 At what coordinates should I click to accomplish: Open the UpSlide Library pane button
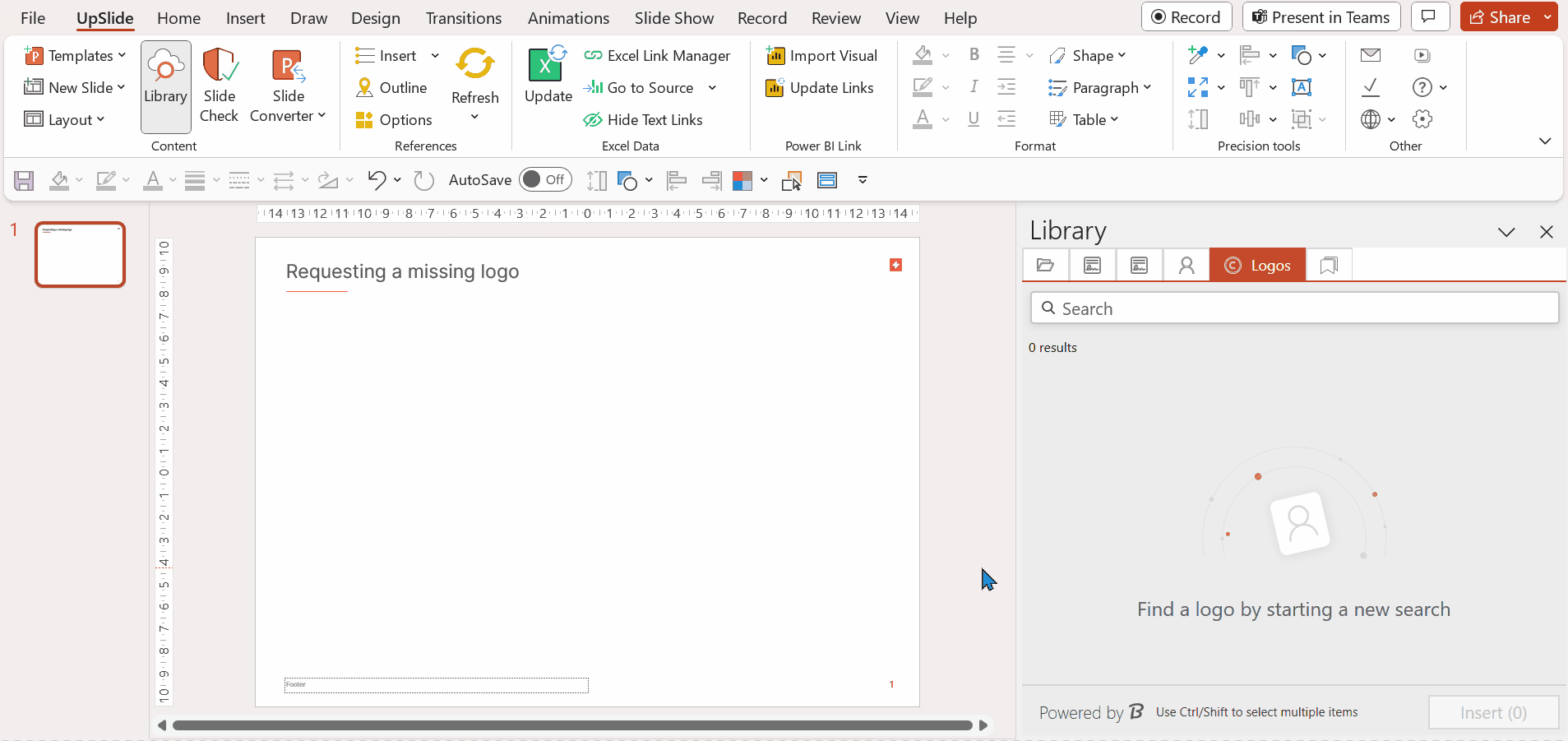pos(165,86)
